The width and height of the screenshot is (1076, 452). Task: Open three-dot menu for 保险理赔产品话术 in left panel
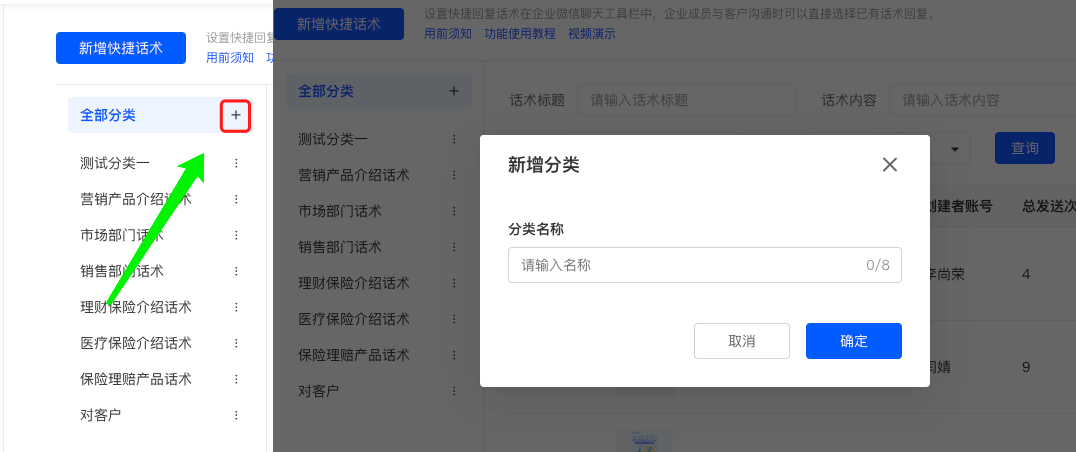[236, 379]
